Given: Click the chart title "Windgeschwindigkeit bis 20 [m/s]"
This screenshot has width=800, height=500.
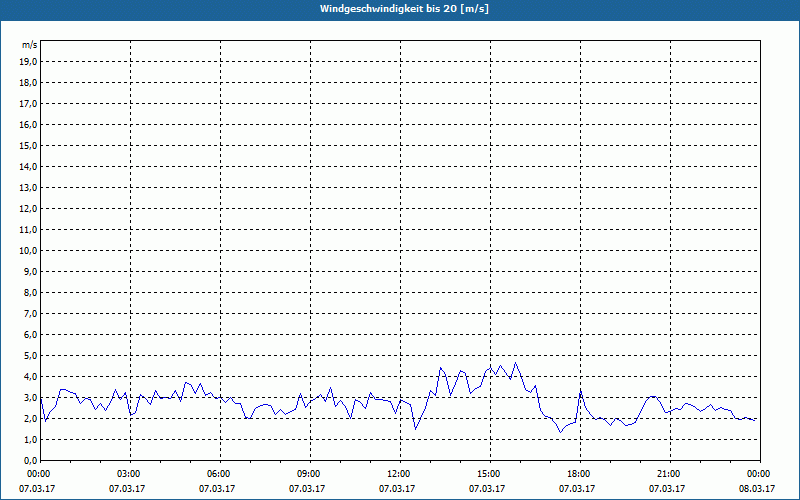Looking at the screenshot, I should coord(404,9).
